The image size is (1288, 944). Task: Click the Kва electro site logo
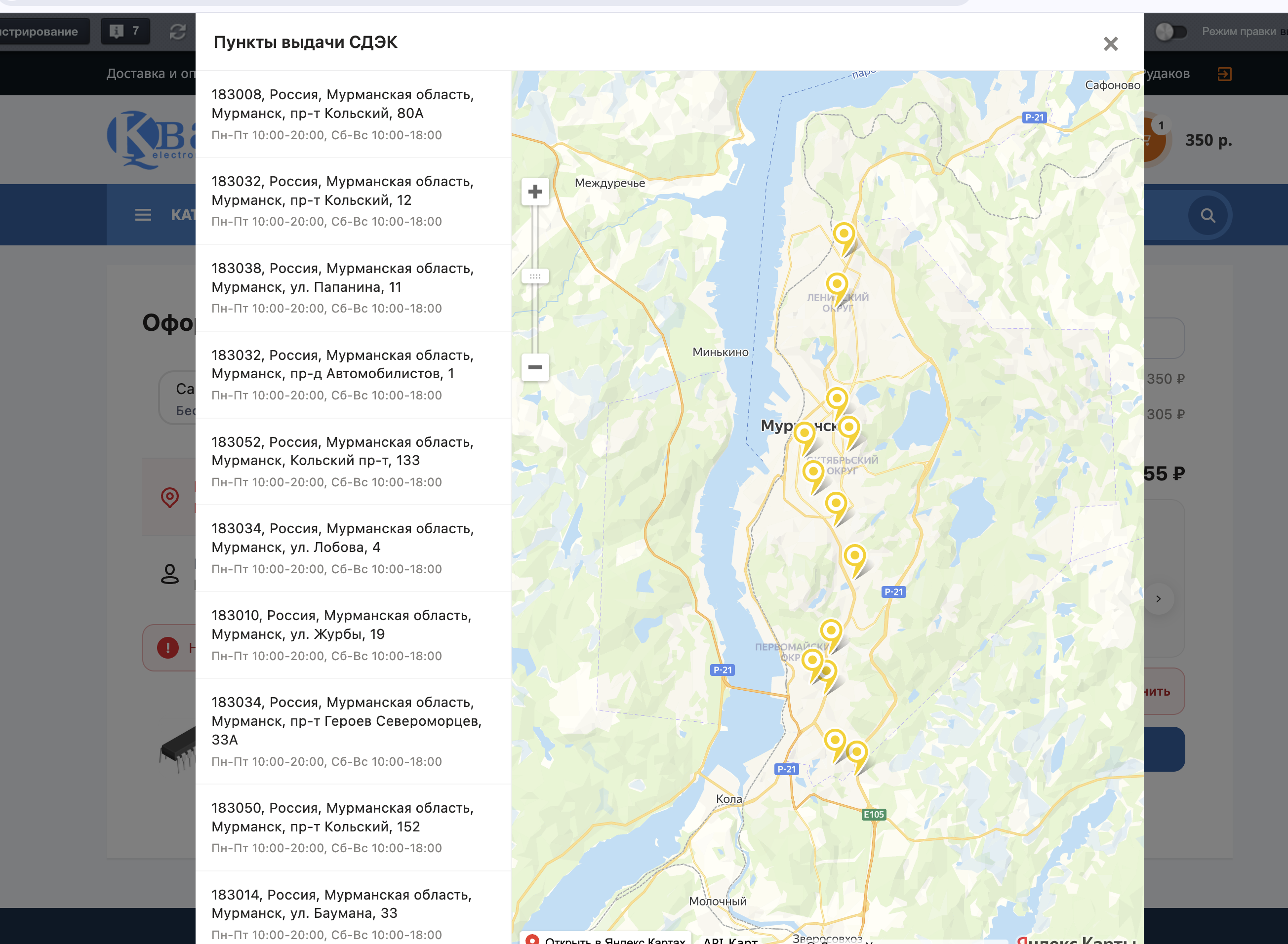(x=151, y=139)
